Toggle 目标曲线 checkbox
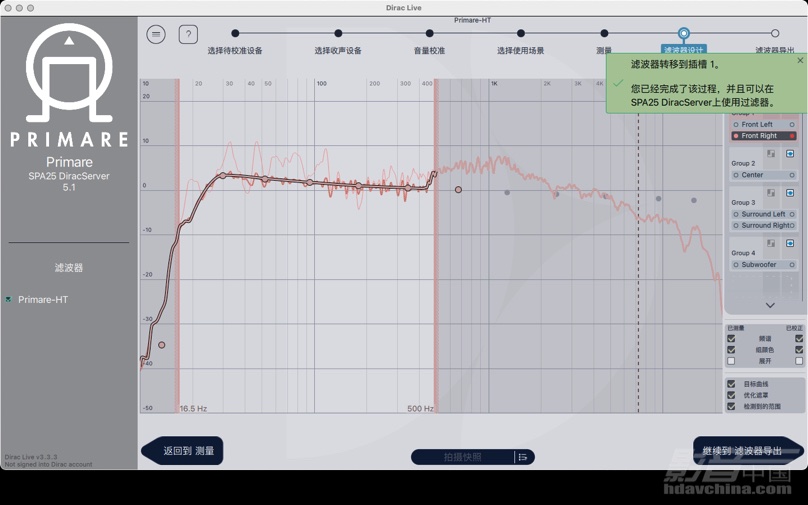The image size is (808, 505). click(731, 384)
